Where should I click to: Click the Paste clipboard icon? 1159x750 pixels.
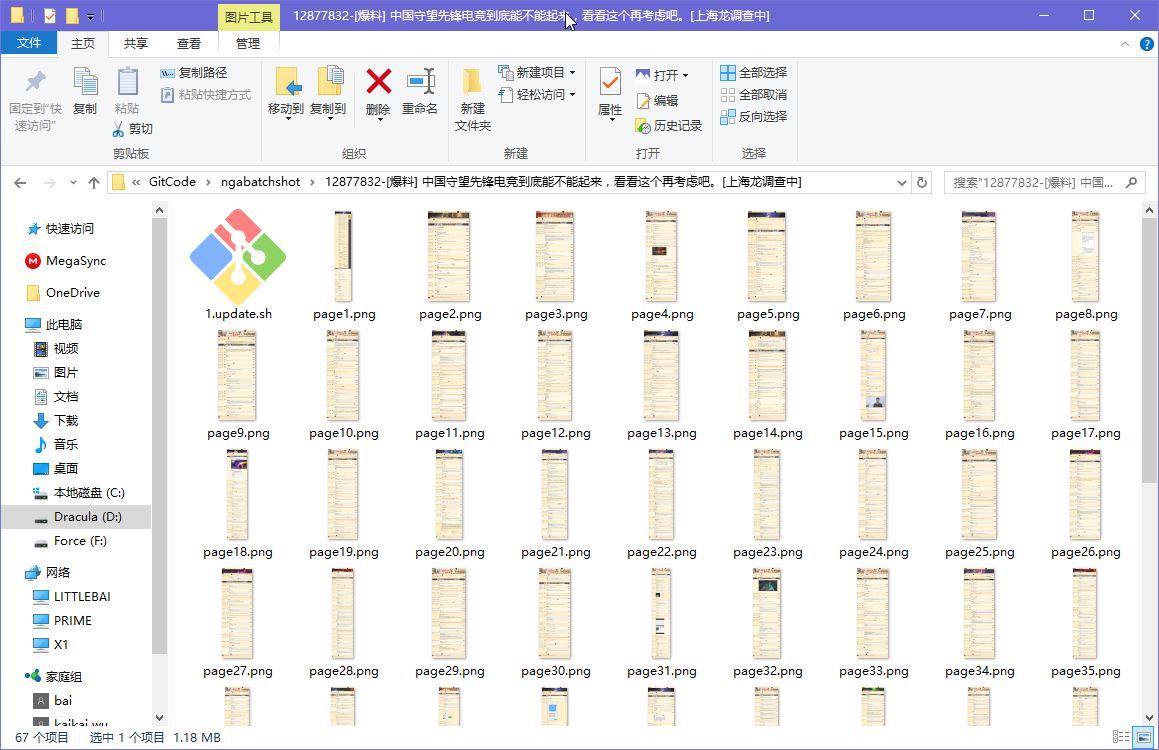point(127,82)
